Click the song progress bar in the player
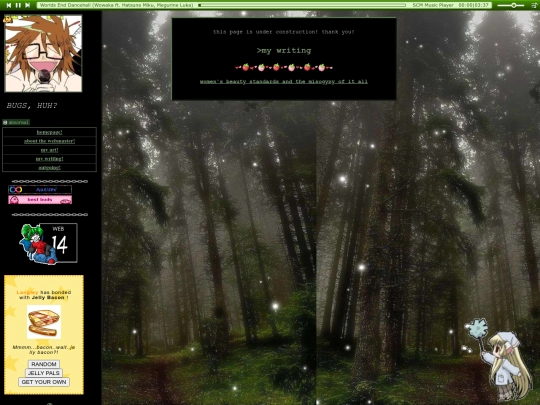Image resolution: width=540 pixels, height=405 pixels. tap(302, 5)
